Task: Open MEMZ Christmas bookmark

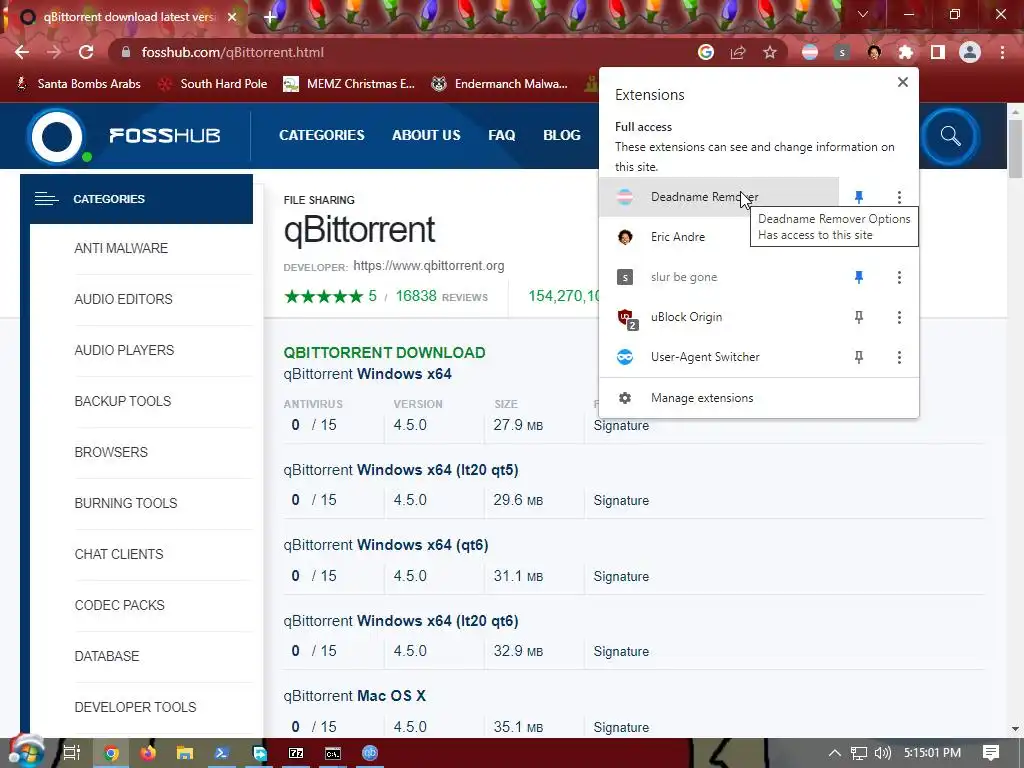Action: (x=349, y=84)
